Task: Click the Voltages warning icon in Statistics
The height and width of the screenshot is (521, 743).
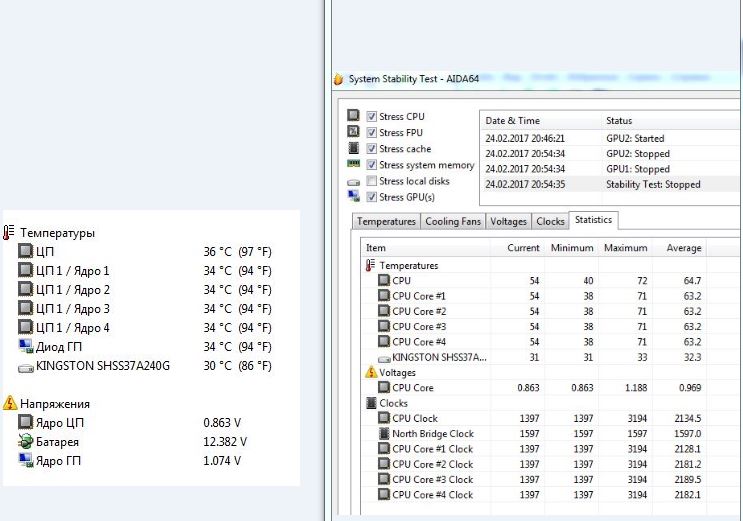Action: point(371,372)
